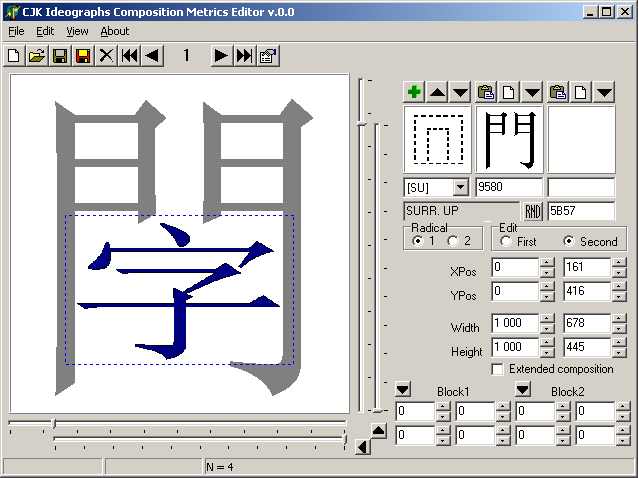Expand the Block1 dropdown arrow
Image resolution: width=638 pixels, height=478 pixels.
point(403,389)
